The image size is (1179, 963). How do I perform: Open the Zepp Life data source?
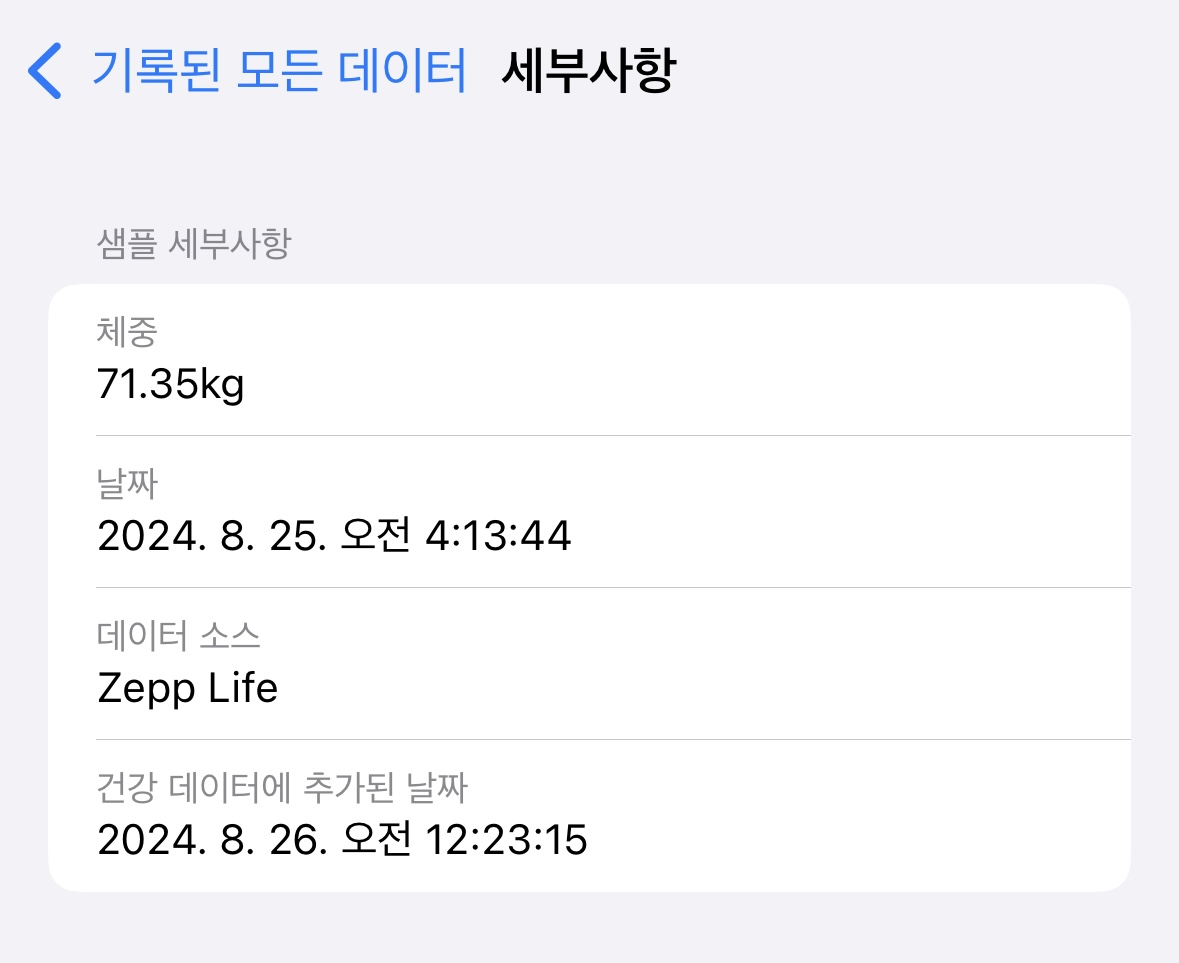pos(187,688)
